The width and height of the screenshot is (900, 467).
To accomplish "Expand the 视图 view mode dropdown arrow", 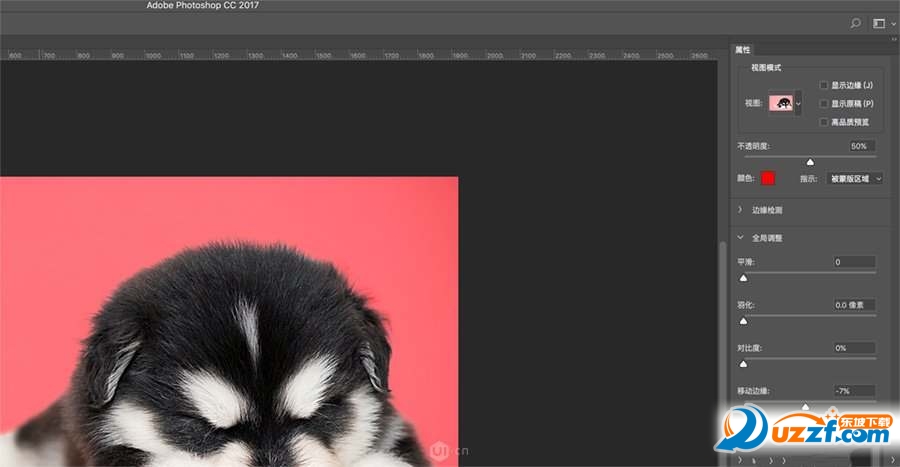I will coord(798,104).
